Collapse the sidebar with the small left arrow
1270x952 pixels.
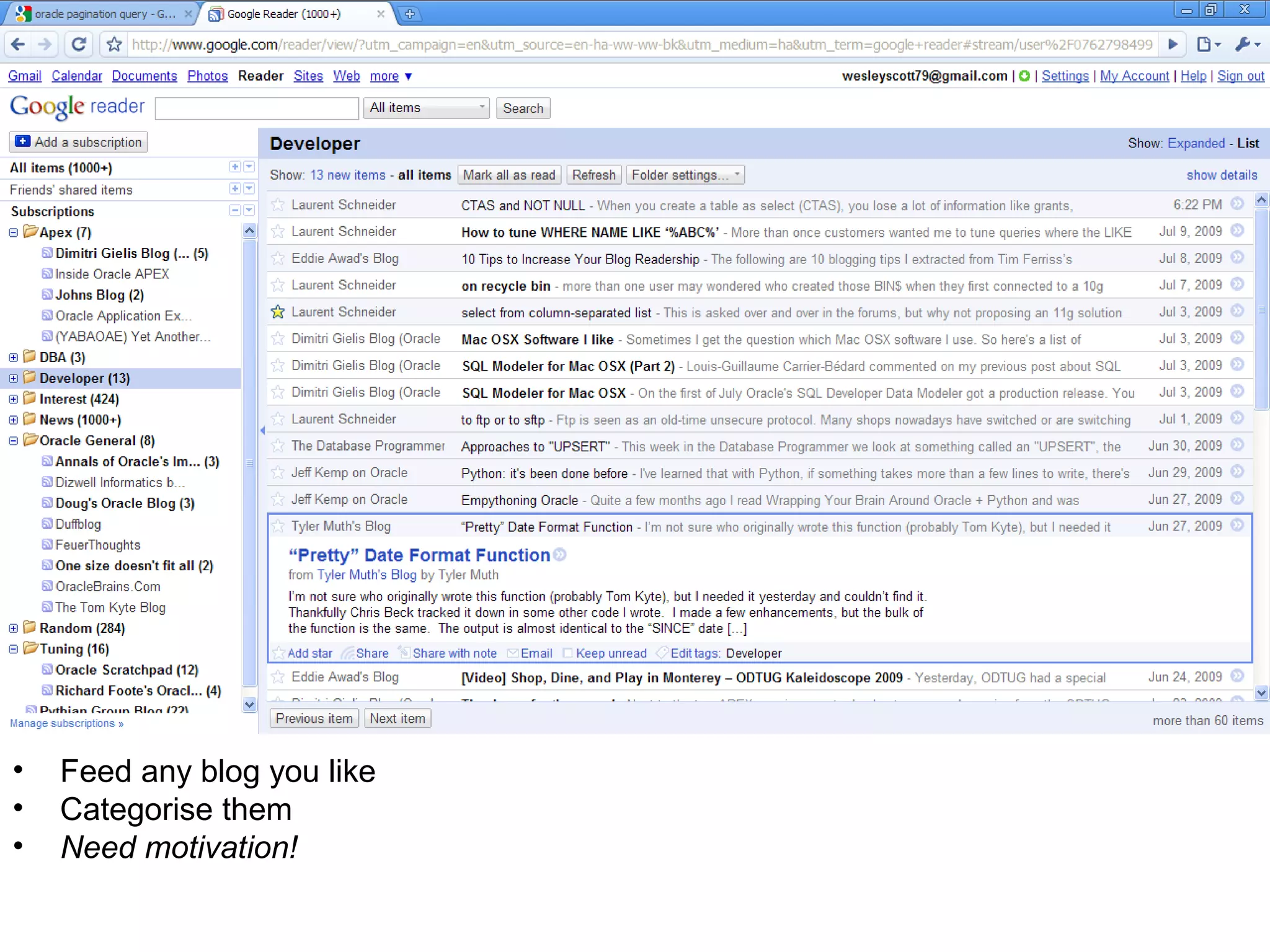(262, 430)
